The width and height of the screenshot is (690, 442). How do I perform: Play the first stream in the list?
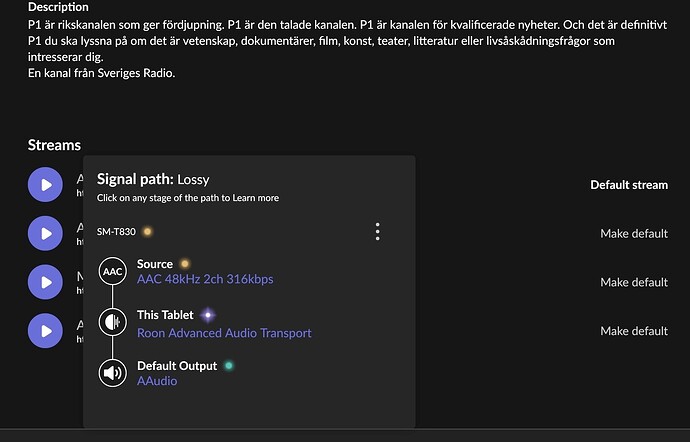coord(44,185)
